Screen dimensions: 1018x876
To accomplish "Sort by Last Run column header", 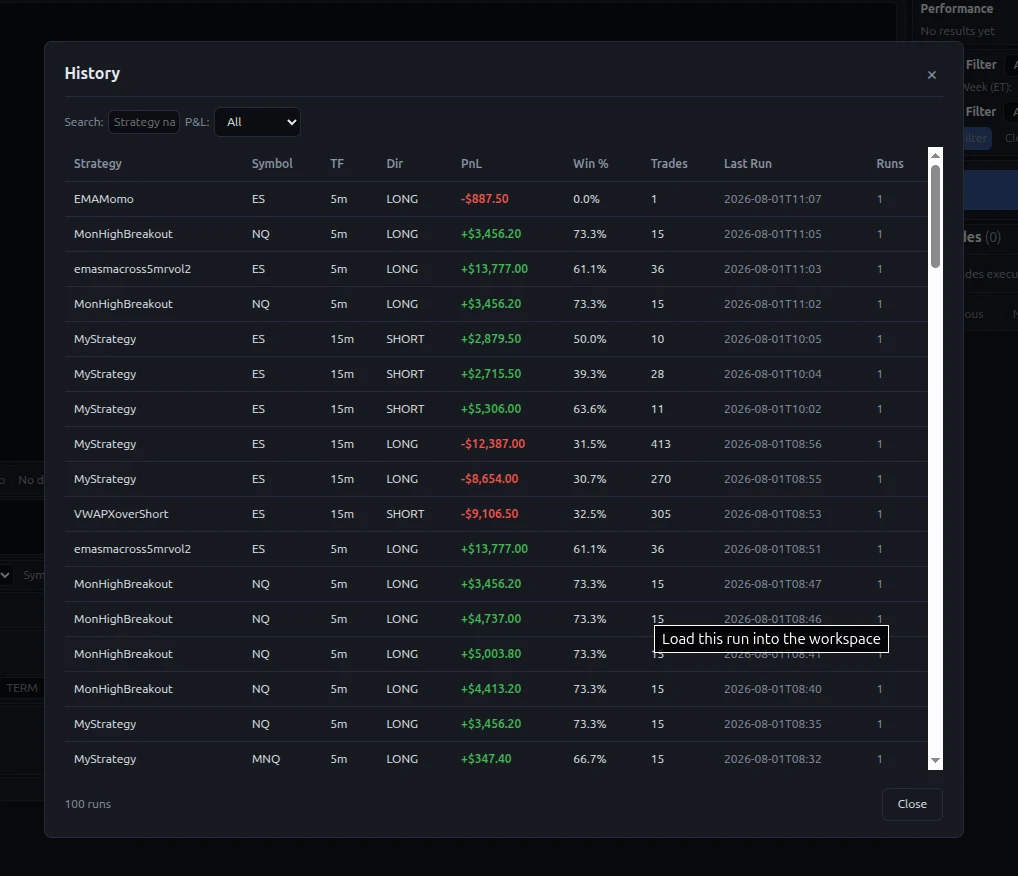I will tap(748, 164).
